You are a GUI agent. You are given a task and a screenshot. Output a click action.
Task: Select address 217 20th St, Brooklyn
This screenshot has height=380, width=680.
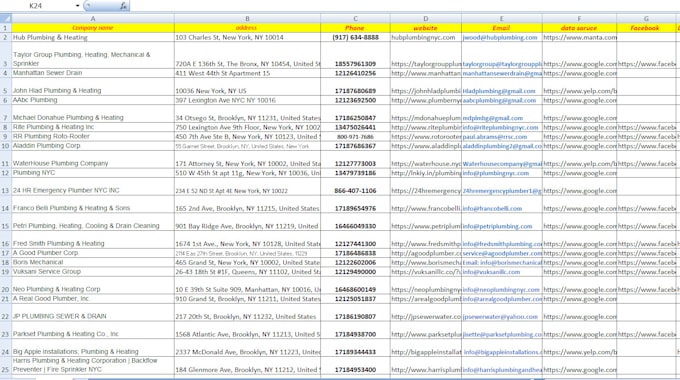[x=247, y=312]
